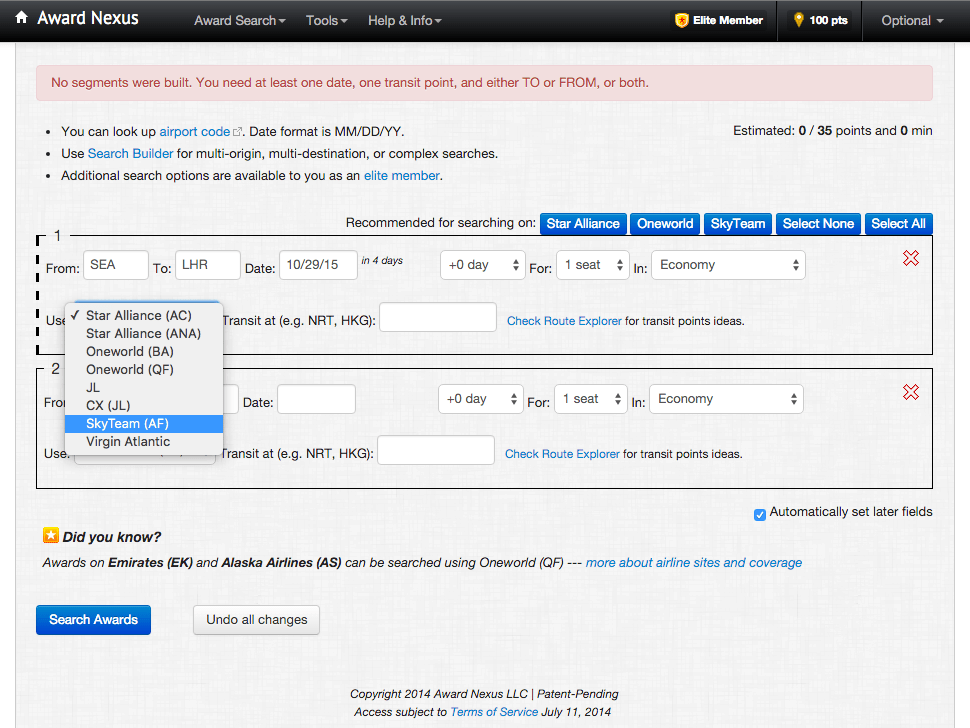
Task: Click the Star Alliance recommendation button
Action: pyautogui.click(x=583, y=223)
